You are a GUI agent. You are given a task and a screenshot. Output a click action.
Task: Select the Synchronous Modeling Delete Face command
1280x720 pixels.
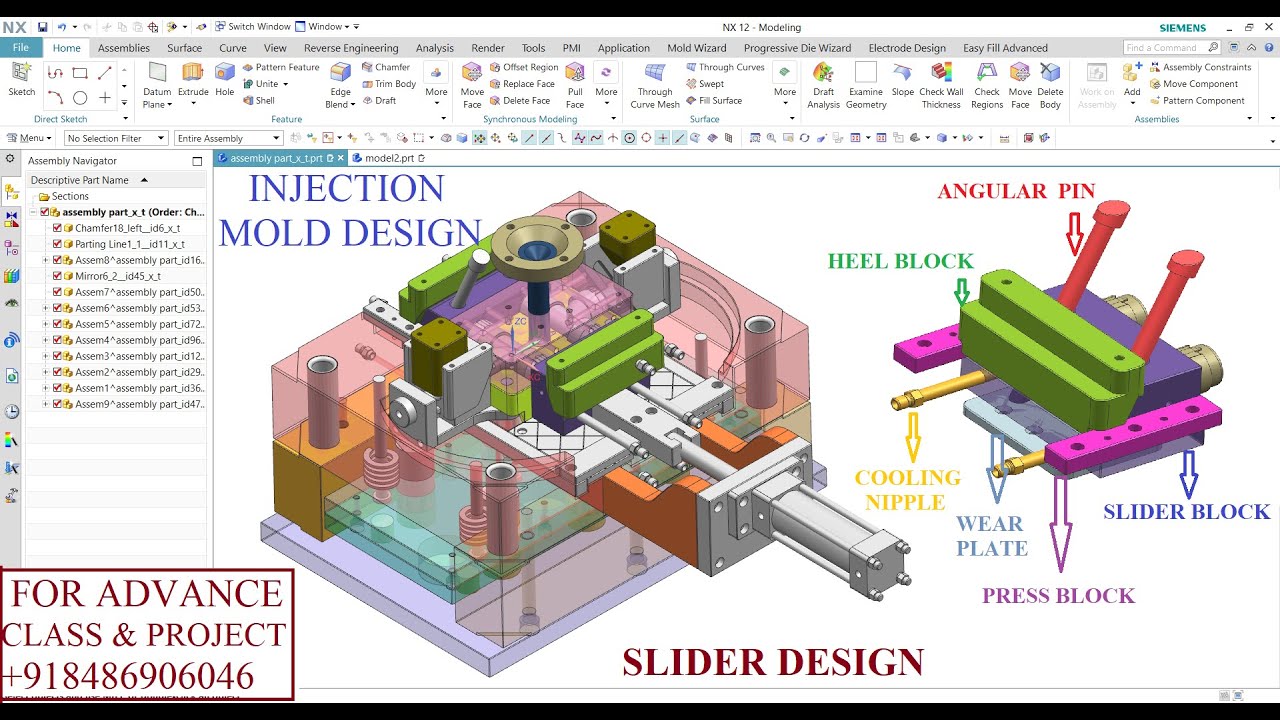click(x=520, y=101)
